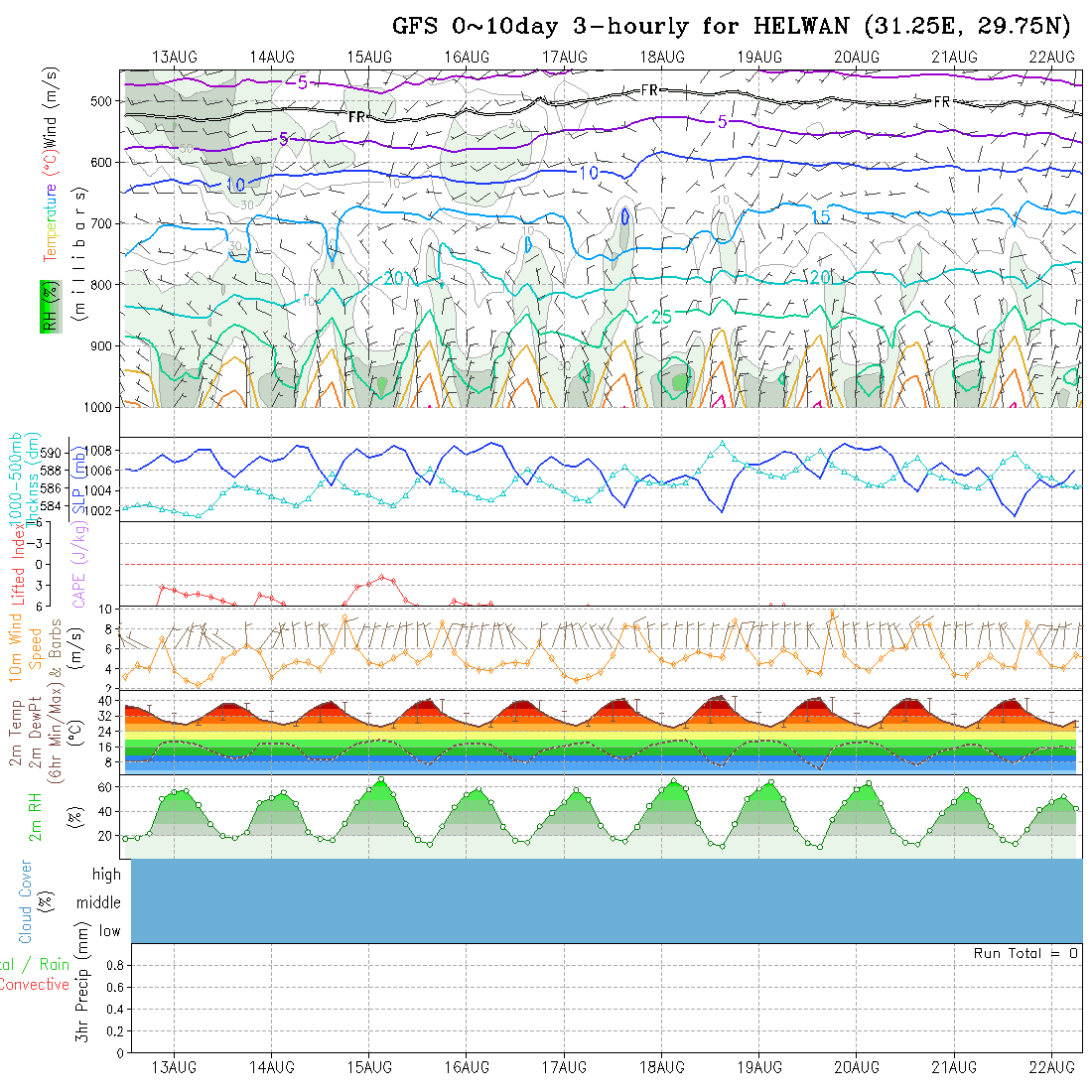Click the 'Wind (m/s)' axis label

coord(51,106)
